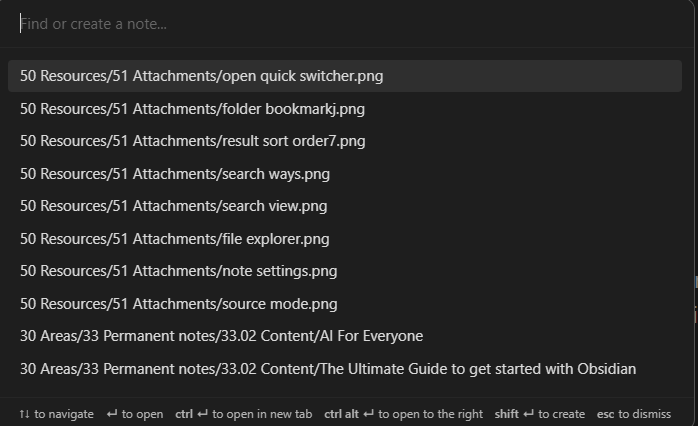Focus the 'Find or create a note' field
The width and height of the screenshot is (698, 426).
coord(340,24)
